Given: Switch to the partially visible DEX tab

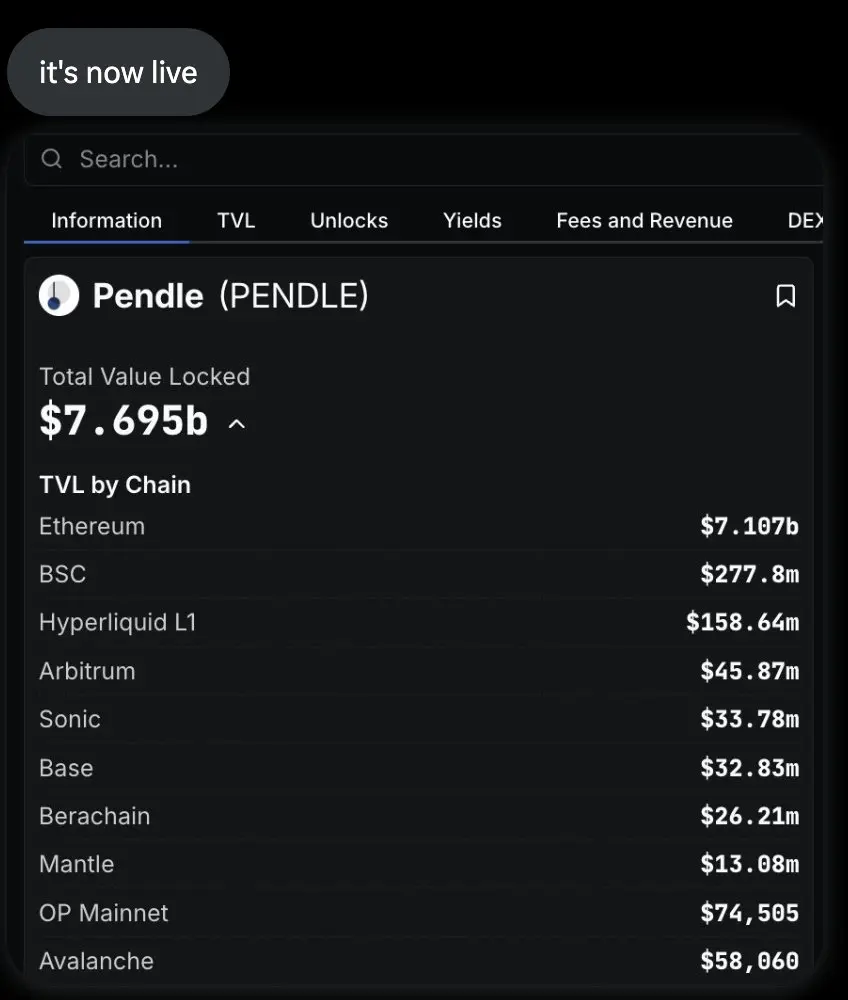Looking at the screenshot, I should pyautogui.click(x=805, y=221).
